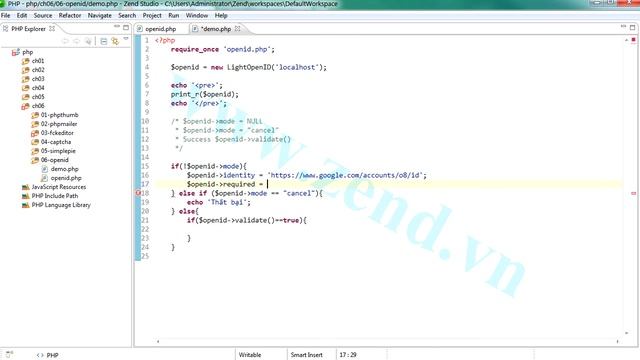The height and width of the screenshot is (360, 640).
Task: Open the Search menu
Action: pos(127,16)
